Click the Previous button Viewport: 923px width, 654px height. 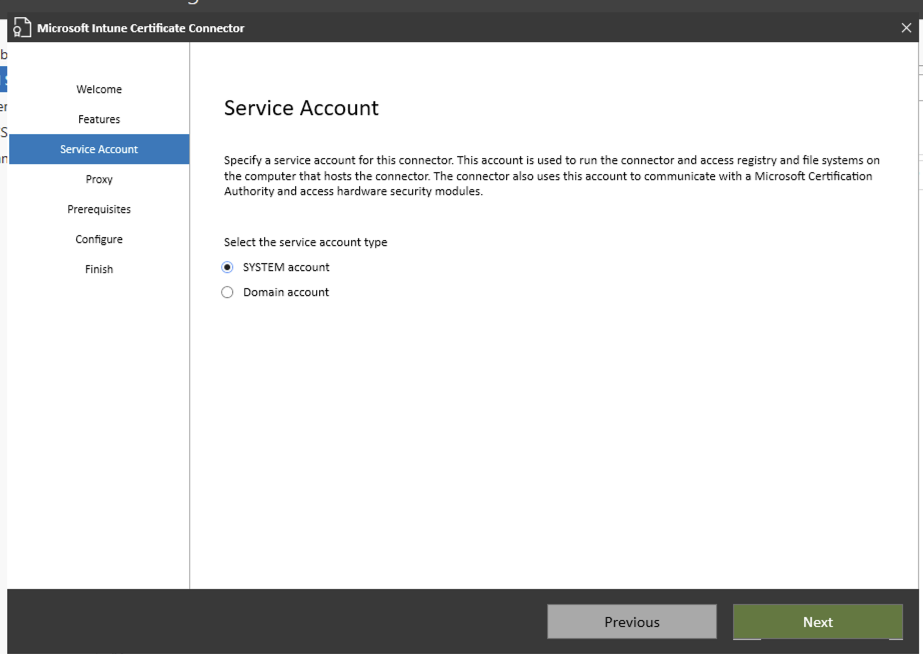click(x=632, y=622)
